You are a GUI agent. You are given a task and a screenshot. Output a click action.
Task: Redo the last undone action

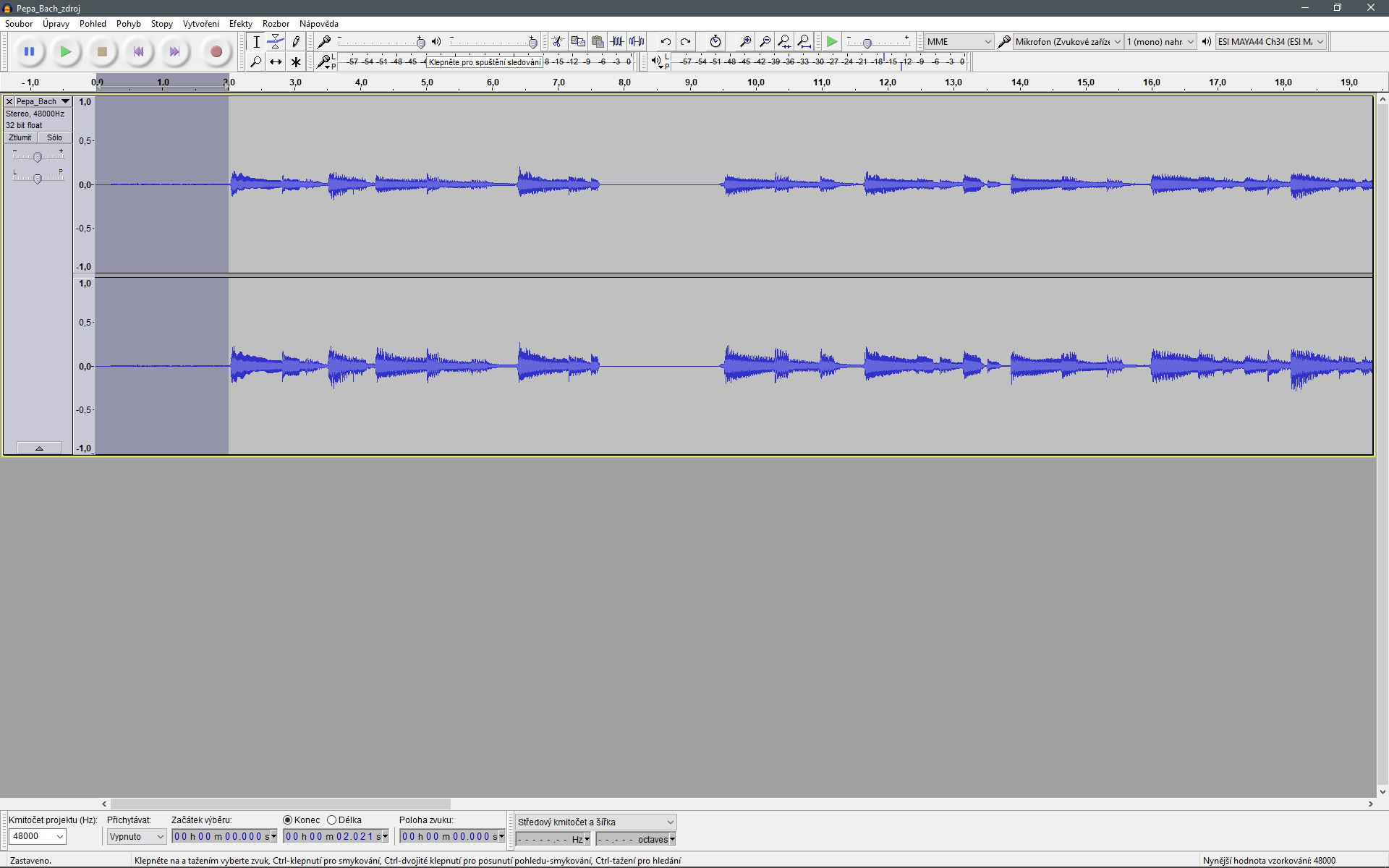(x=685, y=42)
